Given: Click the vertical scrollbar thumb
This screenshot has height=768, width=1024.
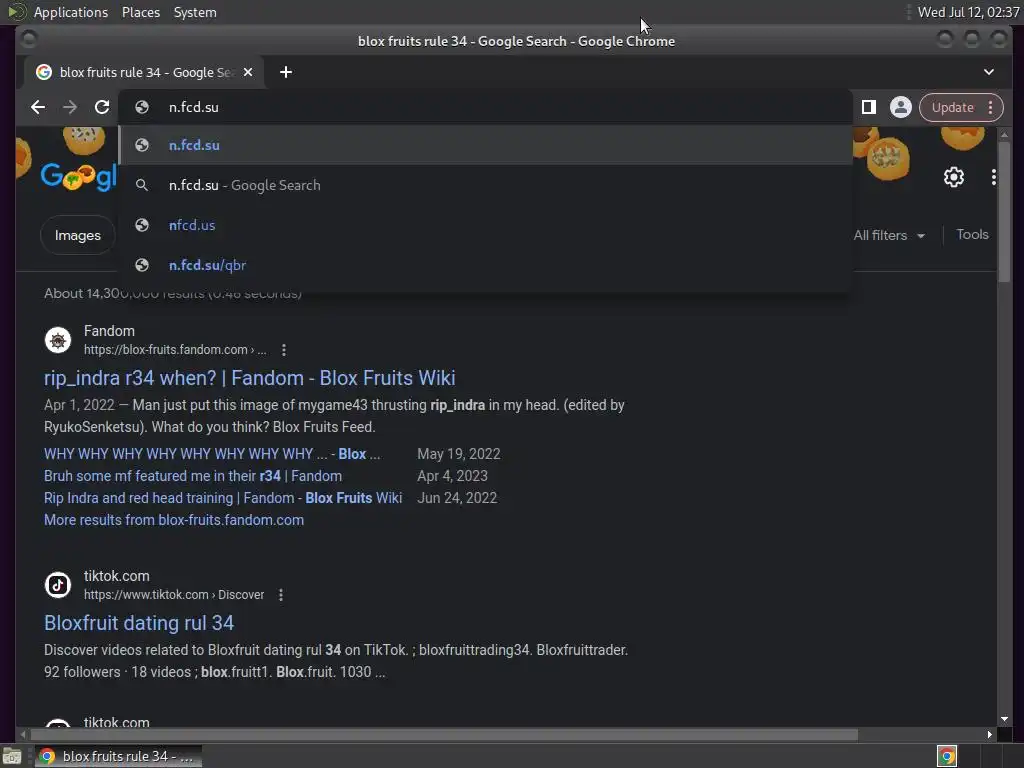Looking at the screenshot, I should 1004,211.
